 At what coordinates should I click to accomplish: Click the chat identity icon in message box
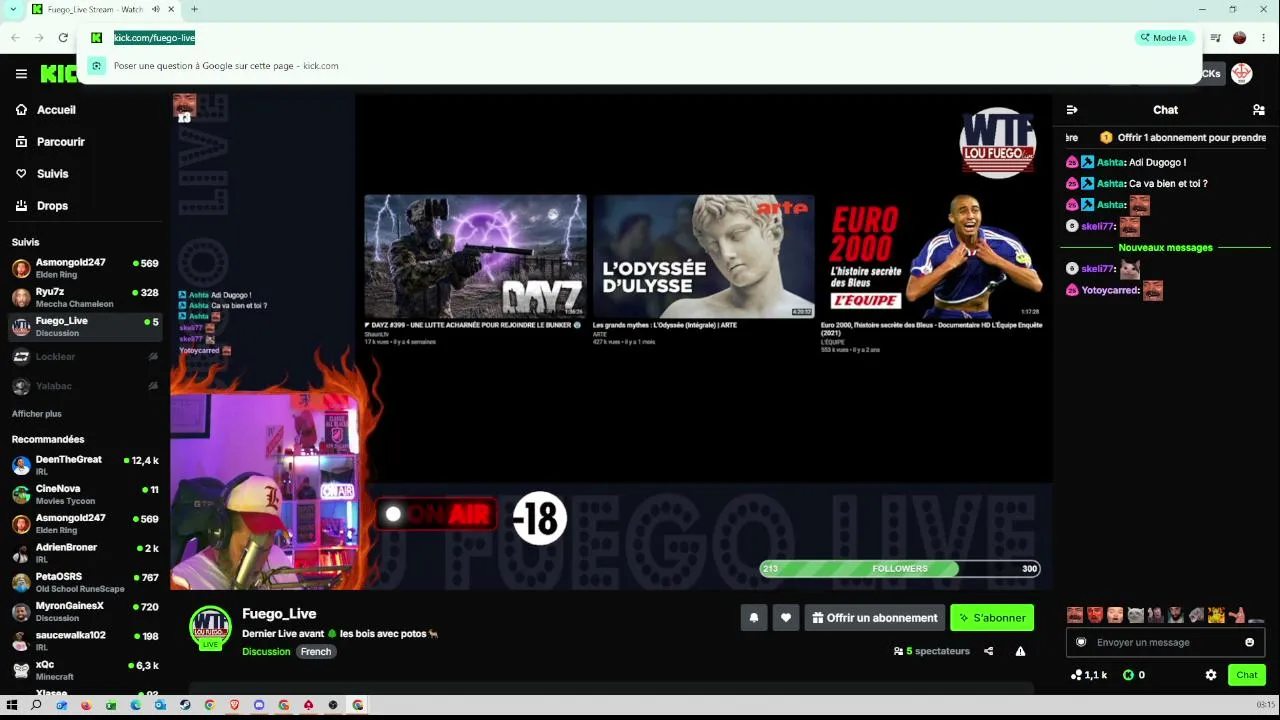click(x=1081, y=642)
